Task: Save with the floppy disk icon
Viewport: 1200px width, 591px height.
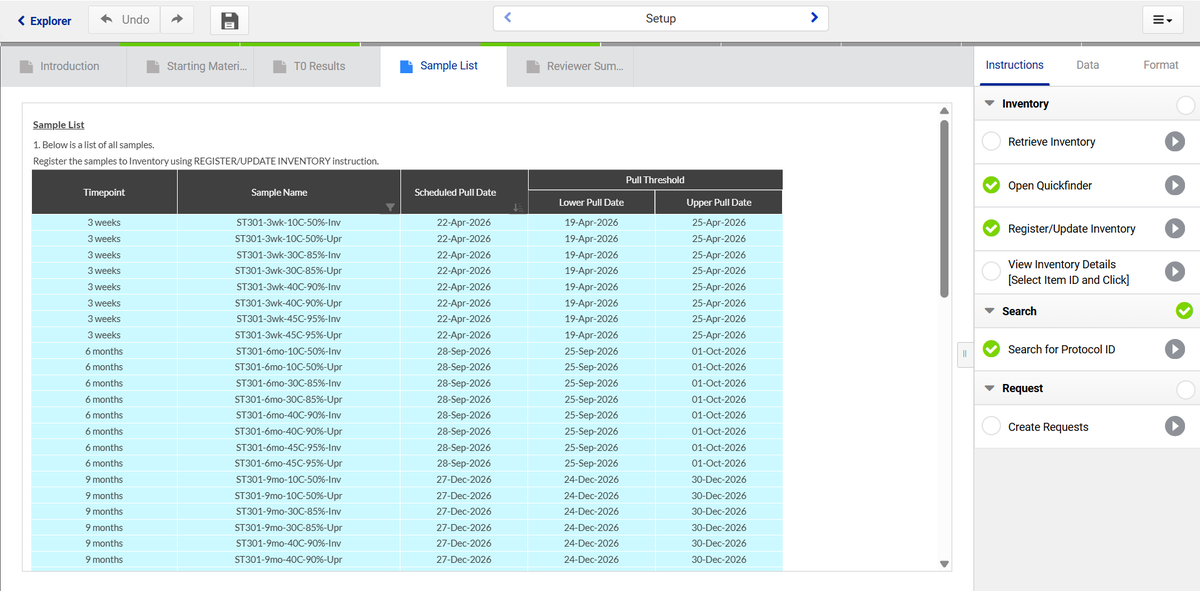Action: (x=229, y=20)
